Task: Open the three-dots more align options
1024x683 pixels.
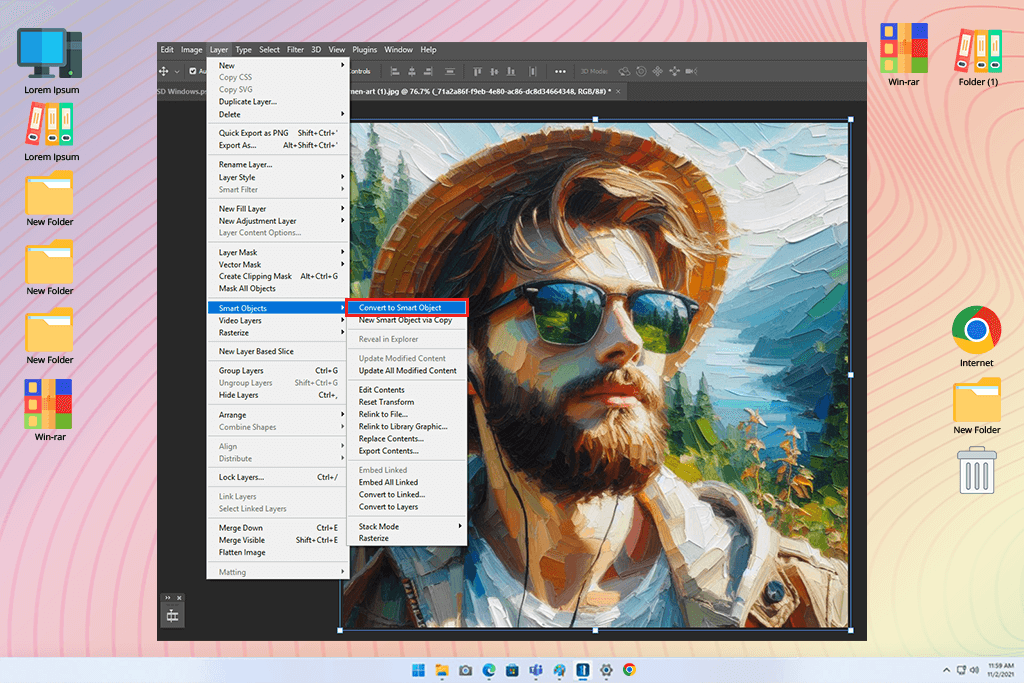Action: [x=560, y=71]
